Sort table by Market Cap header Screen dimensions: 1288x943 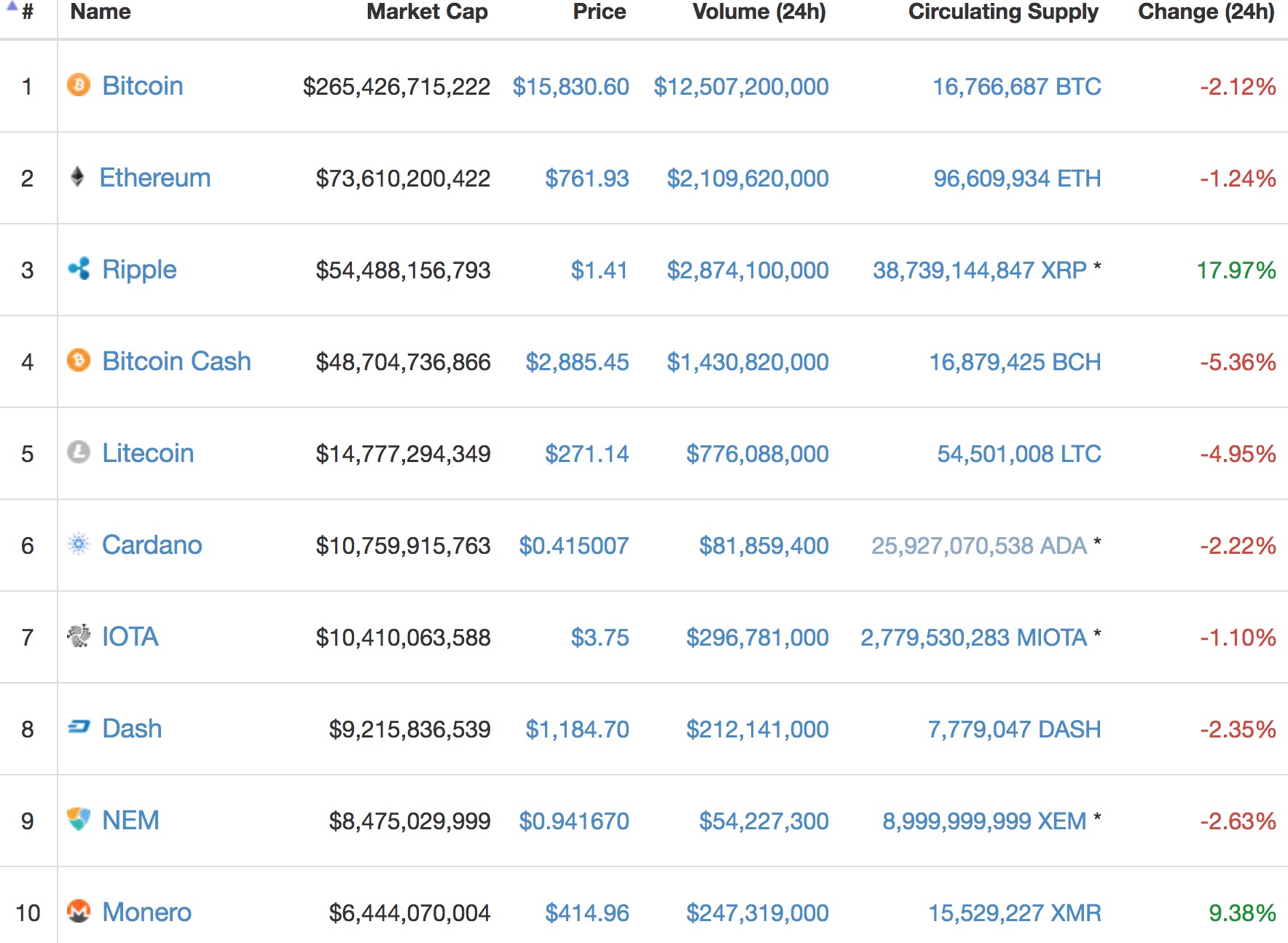coord(427,12)
